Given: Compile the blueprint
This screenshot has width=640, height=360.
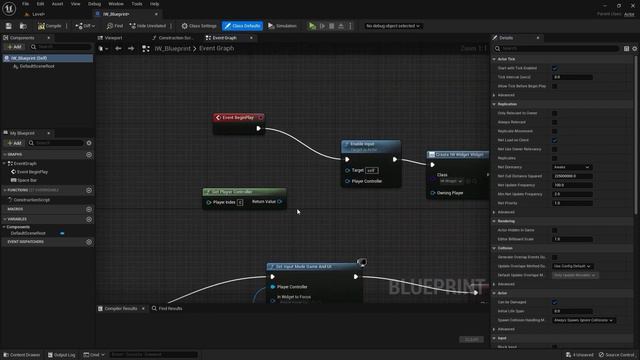Looking at the screenshot, I should [x=49, y=26].
